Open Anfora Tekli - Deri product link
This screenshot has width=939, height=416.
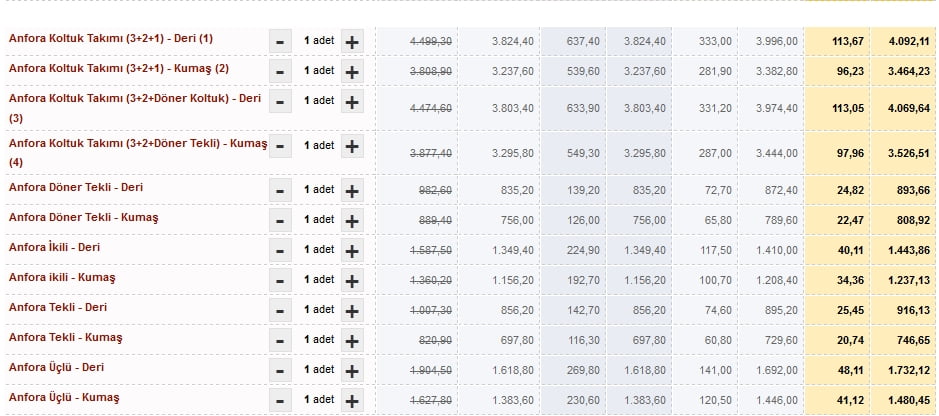(x=57, y=307)
